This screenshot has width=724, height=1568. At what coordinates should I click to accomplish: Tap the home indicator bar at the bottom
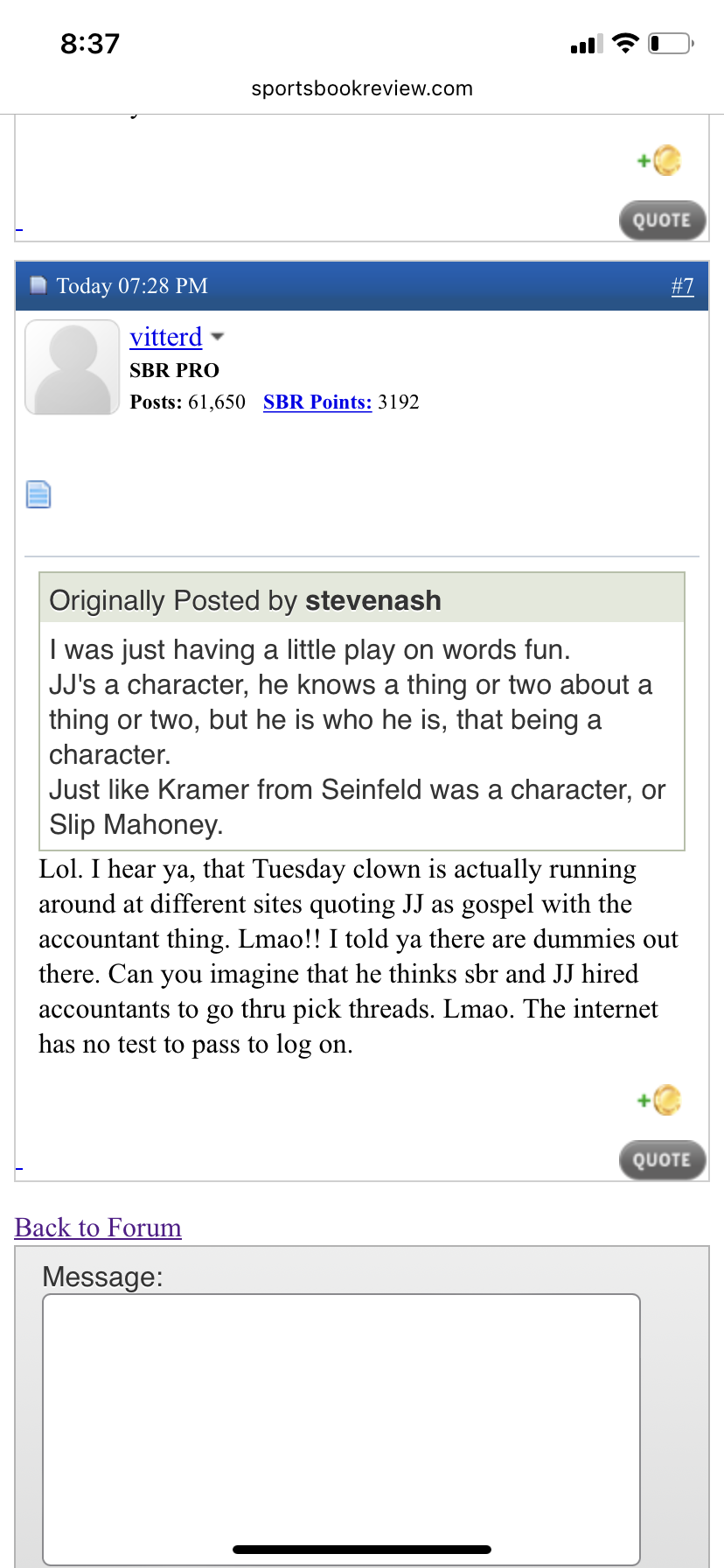(x=362, y=1550)
